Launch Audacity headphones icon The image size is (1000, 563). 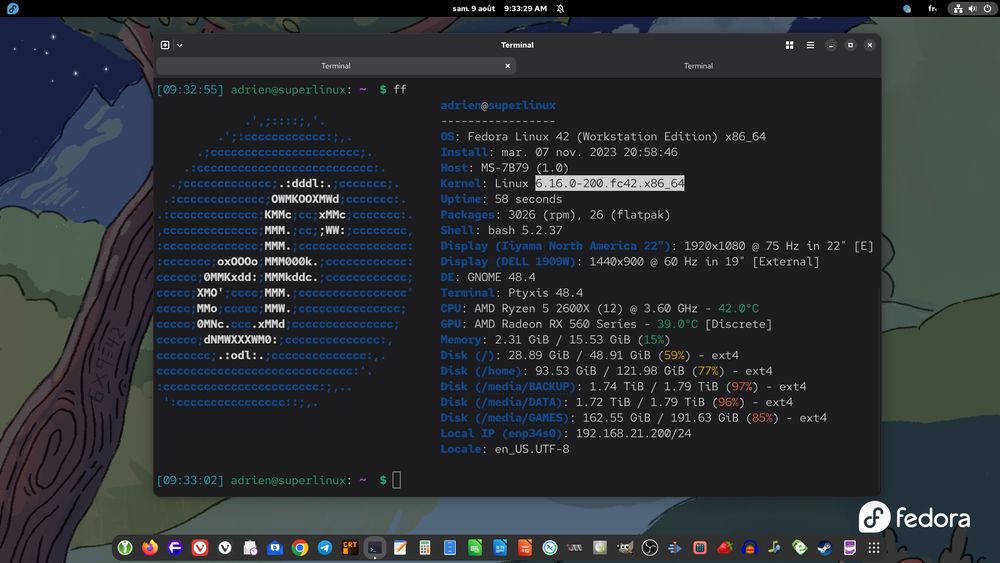[749, 547]
